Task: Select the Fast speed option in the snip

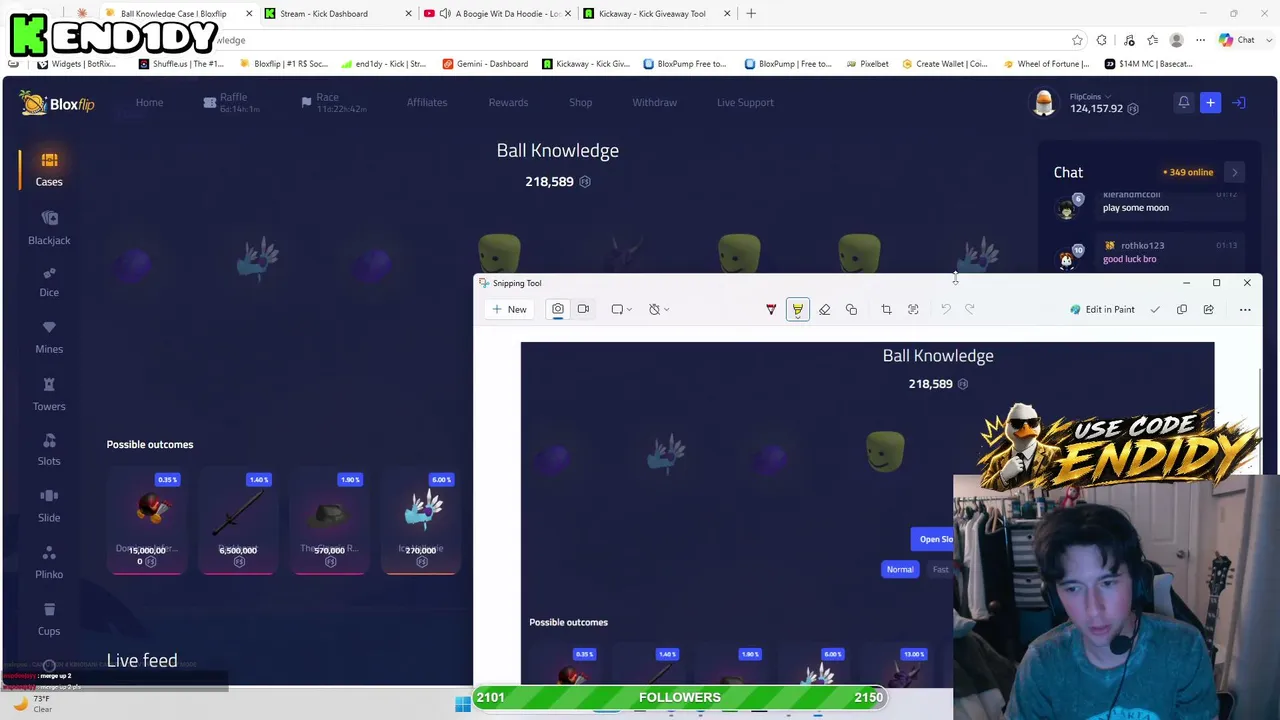Action: tap(940, 569)
